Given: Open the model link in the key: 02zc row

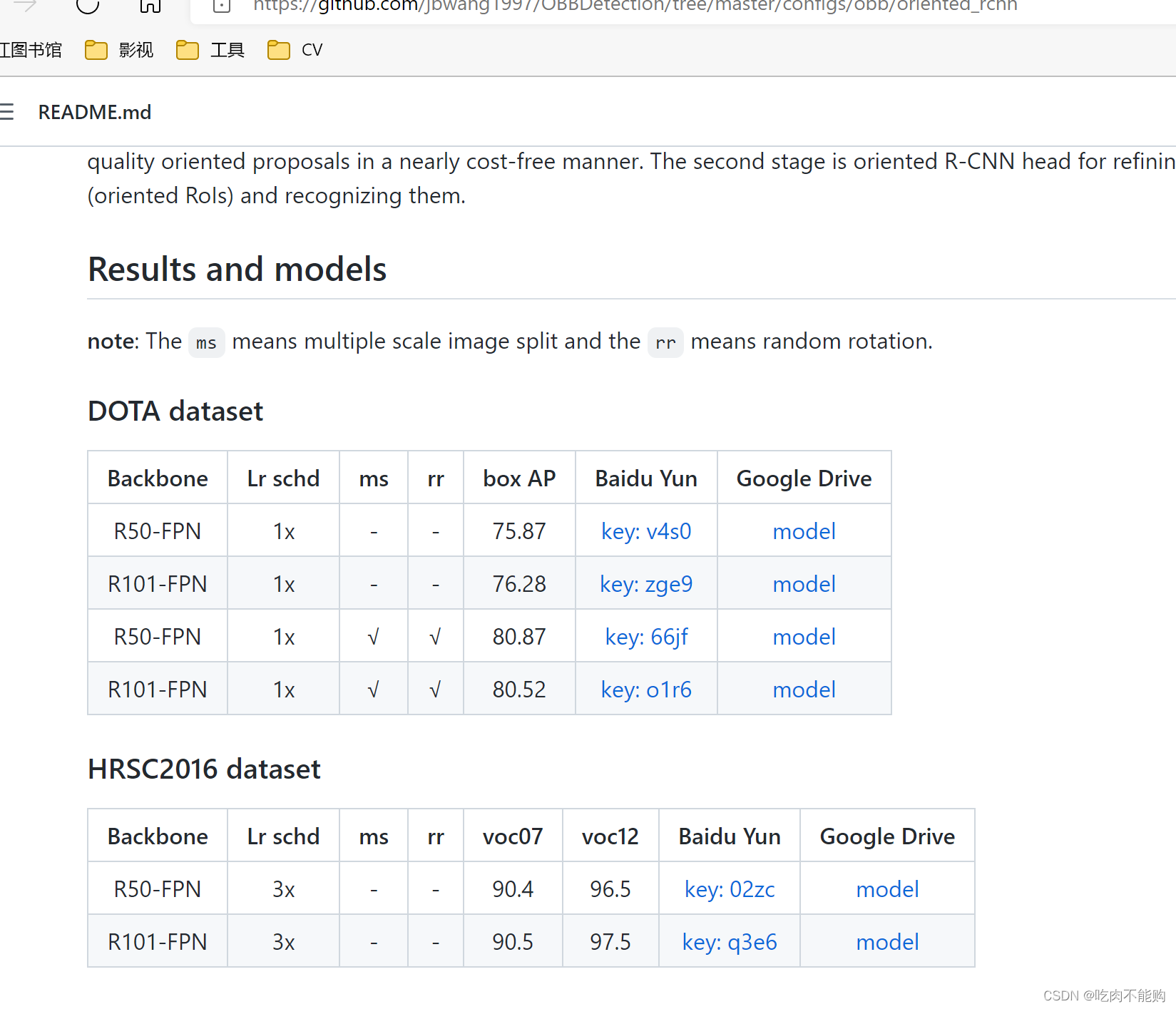Looking at the screenshot, I should [888, 889].
